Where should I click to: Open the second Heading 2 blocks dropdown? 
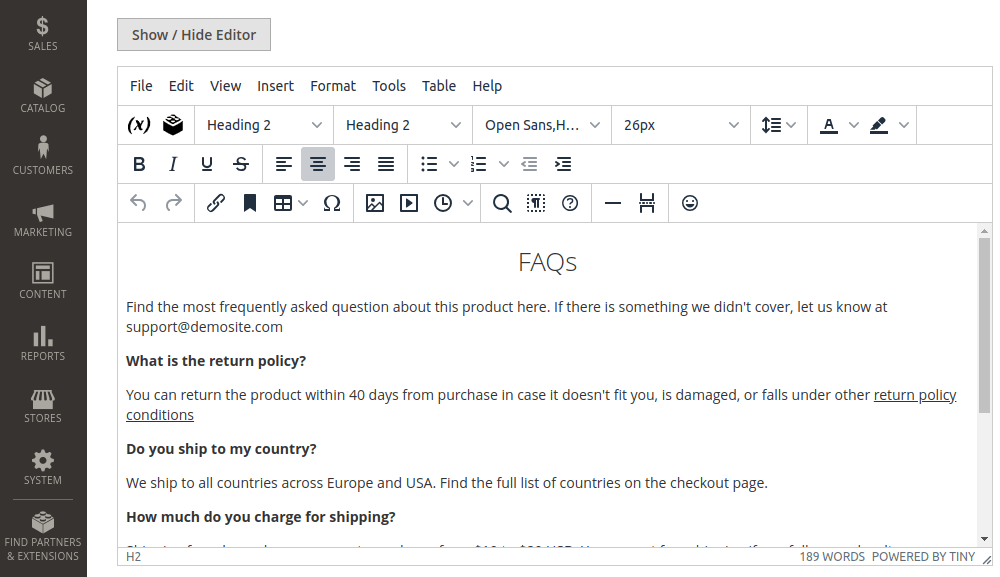click(403, 125)
